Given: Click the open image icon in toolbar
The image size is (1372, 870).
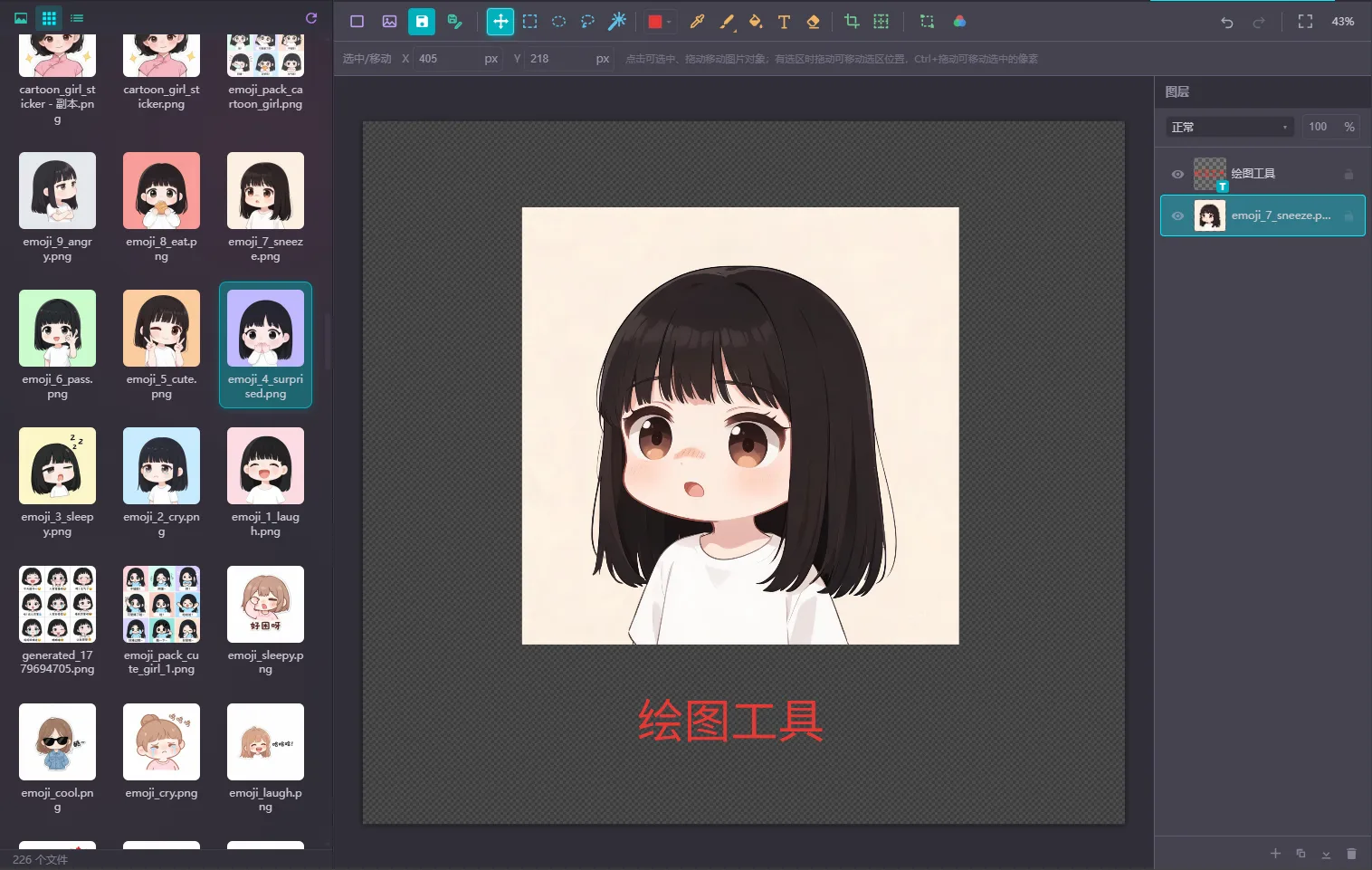Looking at the screenshot, I should pyautogui.click(x=389, y=22).
